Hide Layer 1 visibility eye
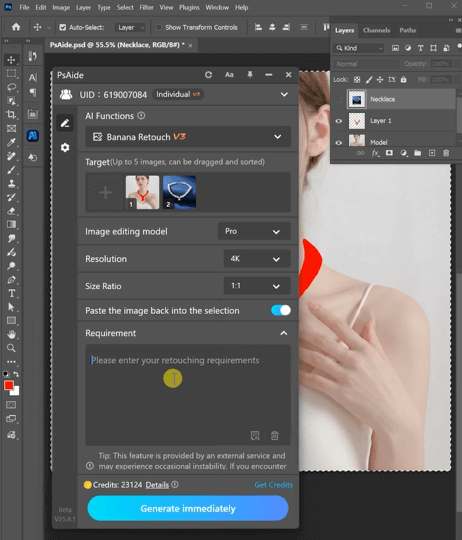Image resolution: width=462 pixels, height=540 pixels. [338, 121]
